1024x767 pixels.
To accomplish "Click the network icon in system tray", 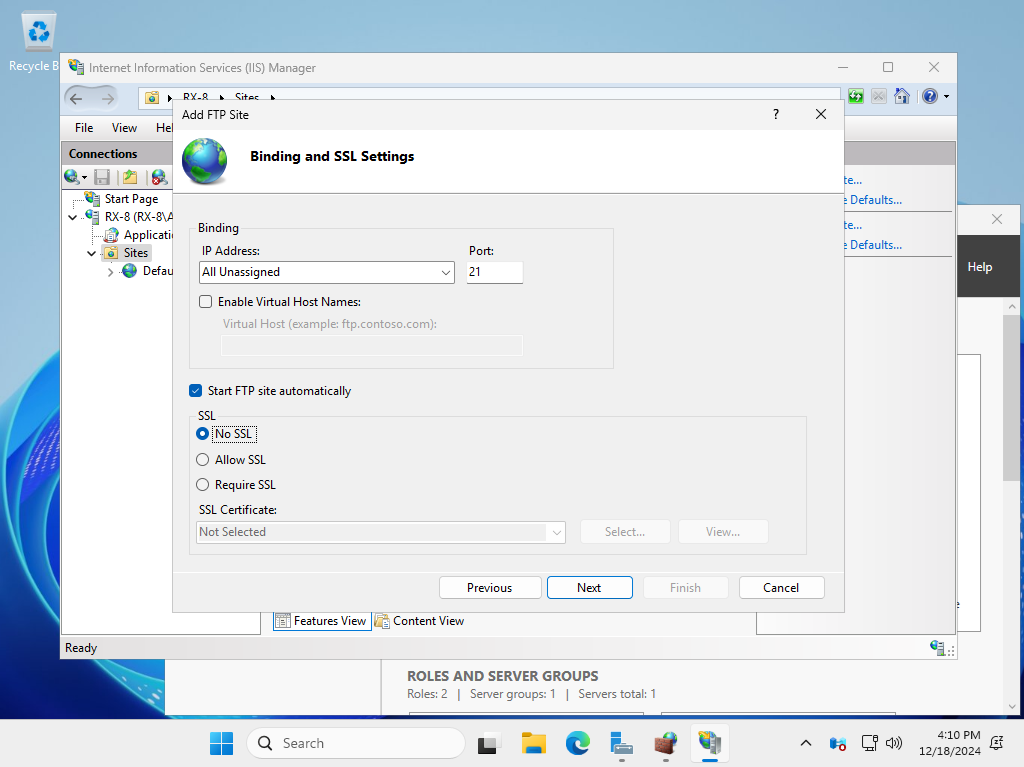I will click(869, 743).
